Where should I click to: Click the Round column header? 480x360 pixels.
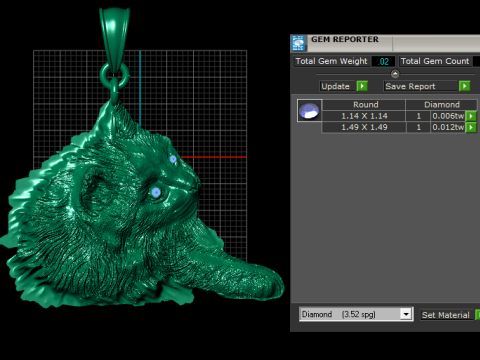364,105
